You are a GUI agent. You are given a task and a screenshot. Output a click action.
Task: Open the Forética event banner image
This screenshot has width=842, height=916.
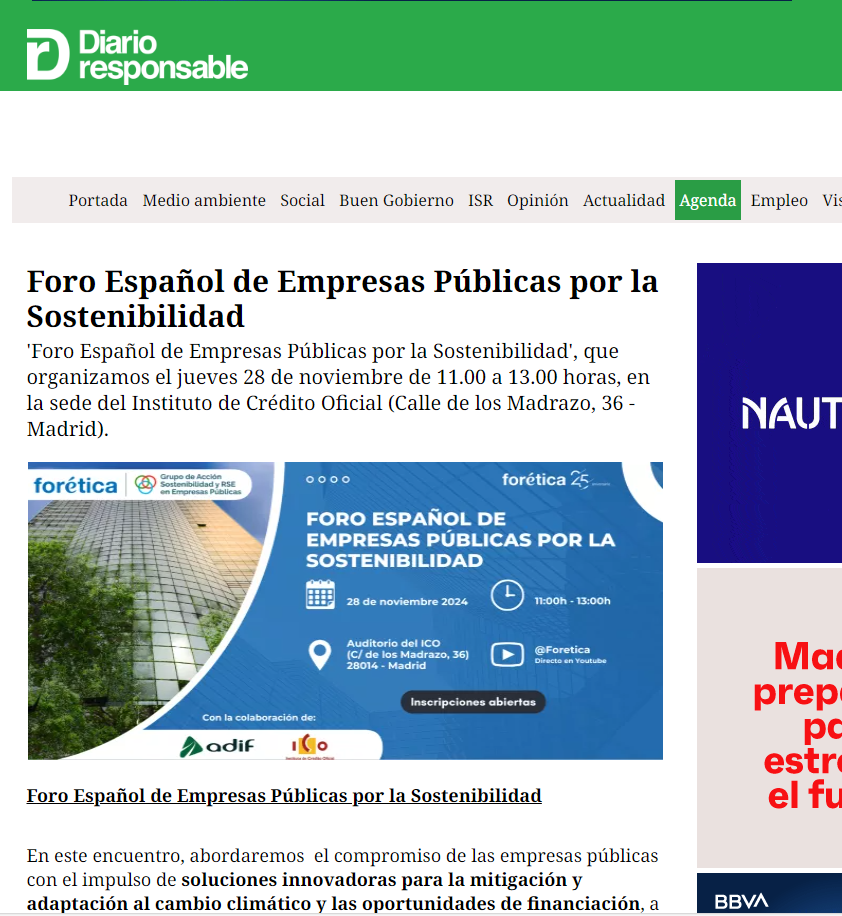(x=345, y=610)
